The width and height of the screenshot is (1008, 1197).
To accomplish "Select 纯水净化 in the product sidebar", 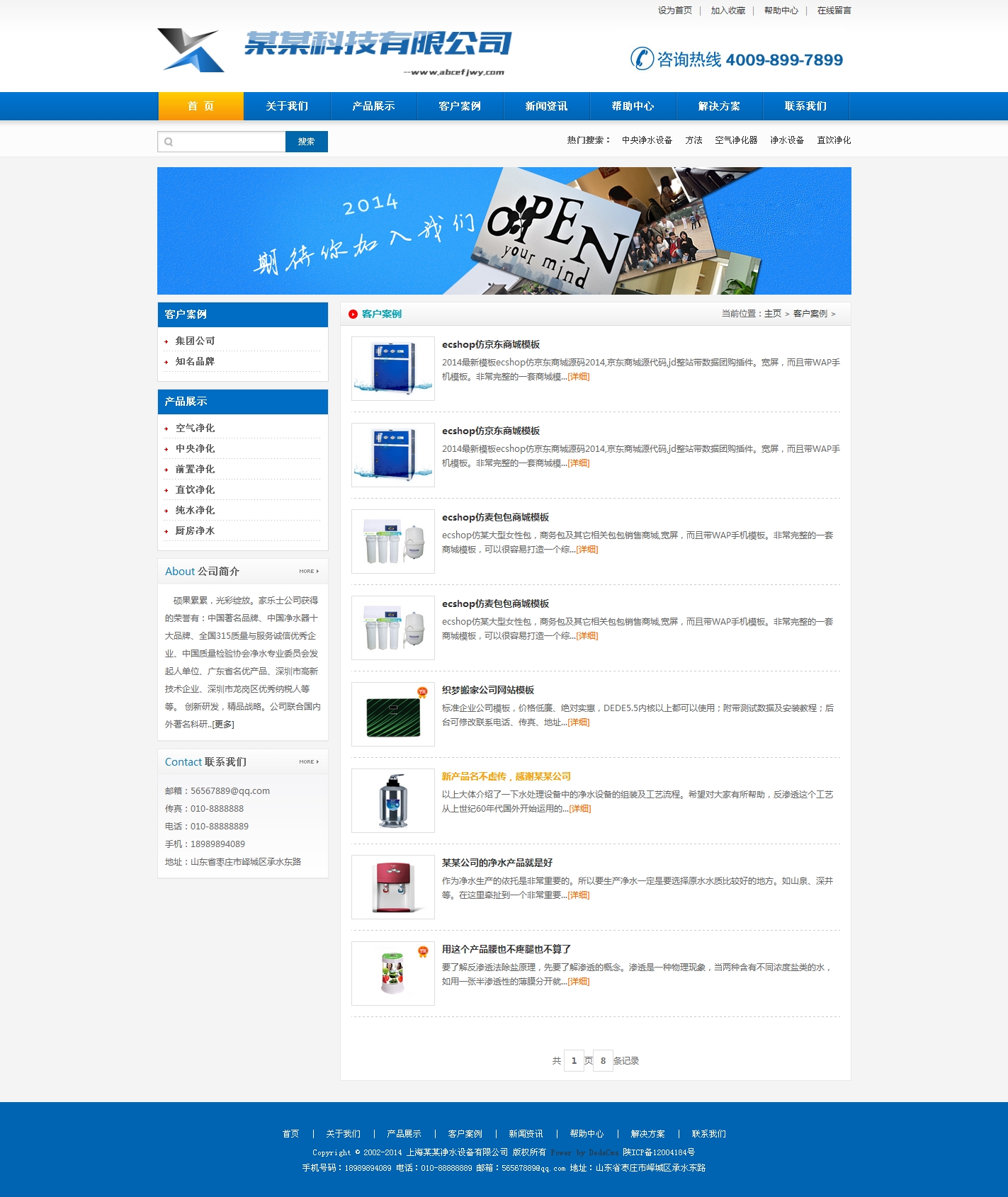I will (x=195, y=510).
